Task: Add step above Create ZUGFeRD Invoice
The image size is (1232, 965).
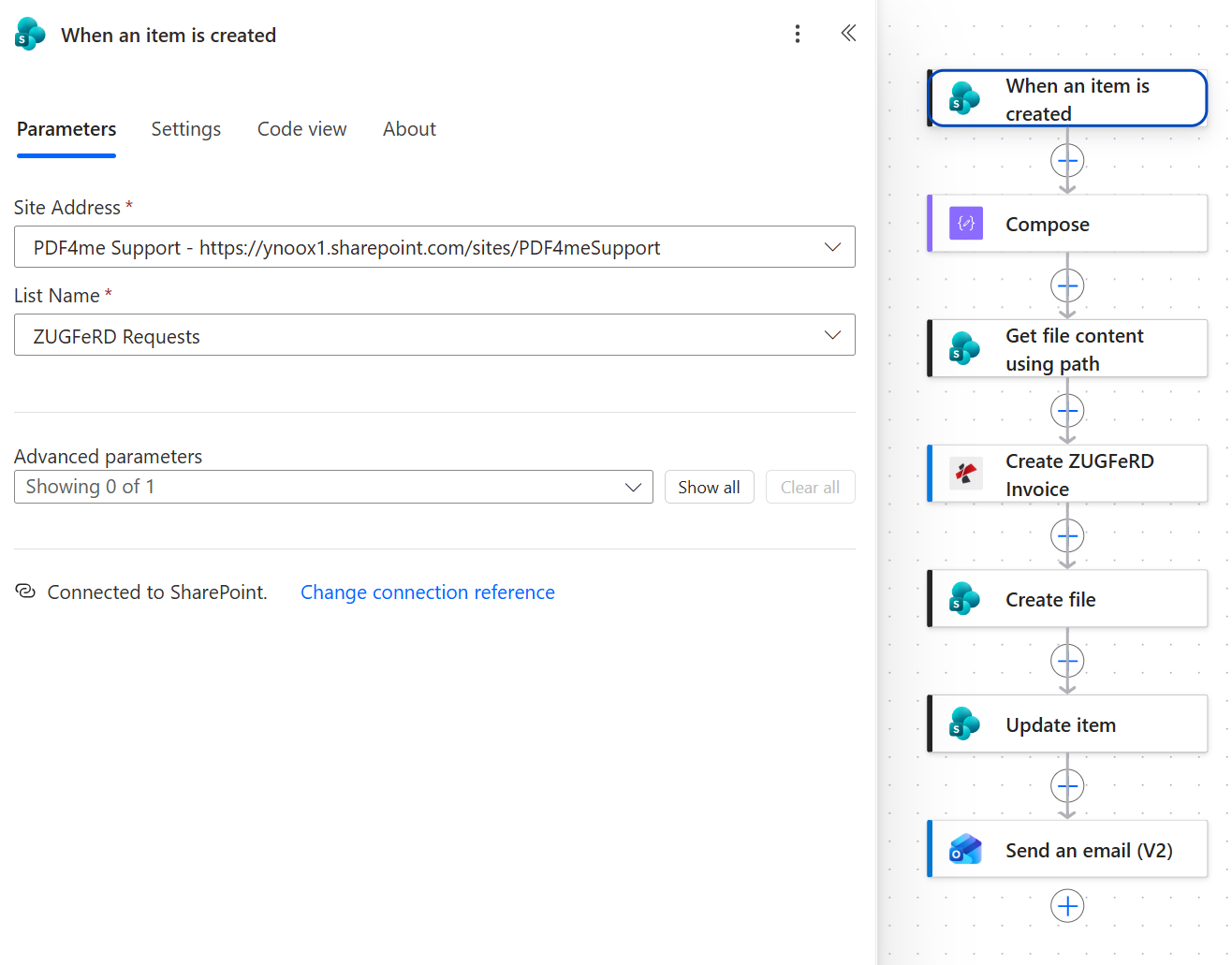Action: [1067, 411]
